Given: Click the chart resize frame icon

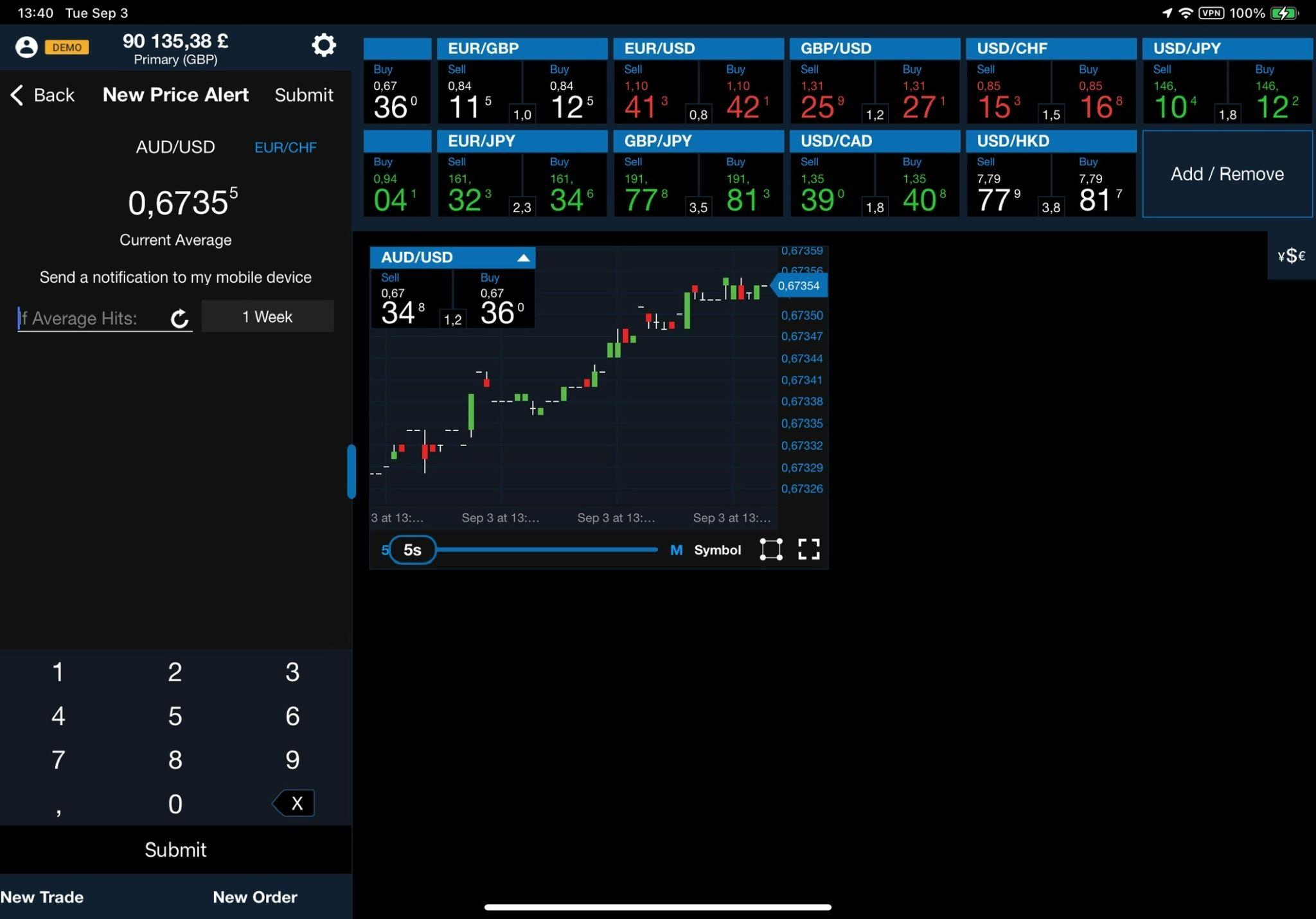Looking at the screenshot, I should tap(770, 549).
